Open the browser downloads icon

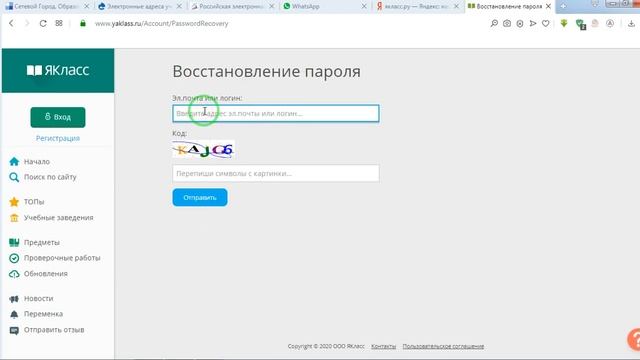[631, 24]
